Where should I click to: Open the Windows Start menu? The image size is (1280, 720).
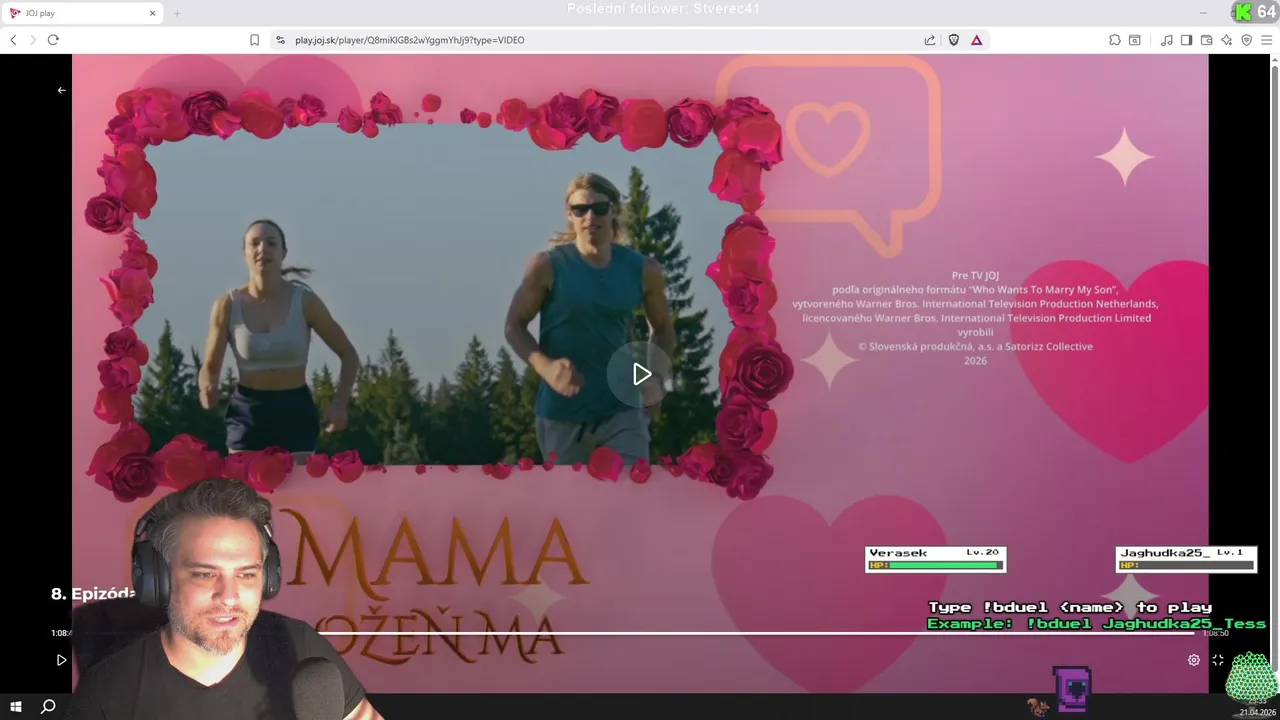coord(16,707)
